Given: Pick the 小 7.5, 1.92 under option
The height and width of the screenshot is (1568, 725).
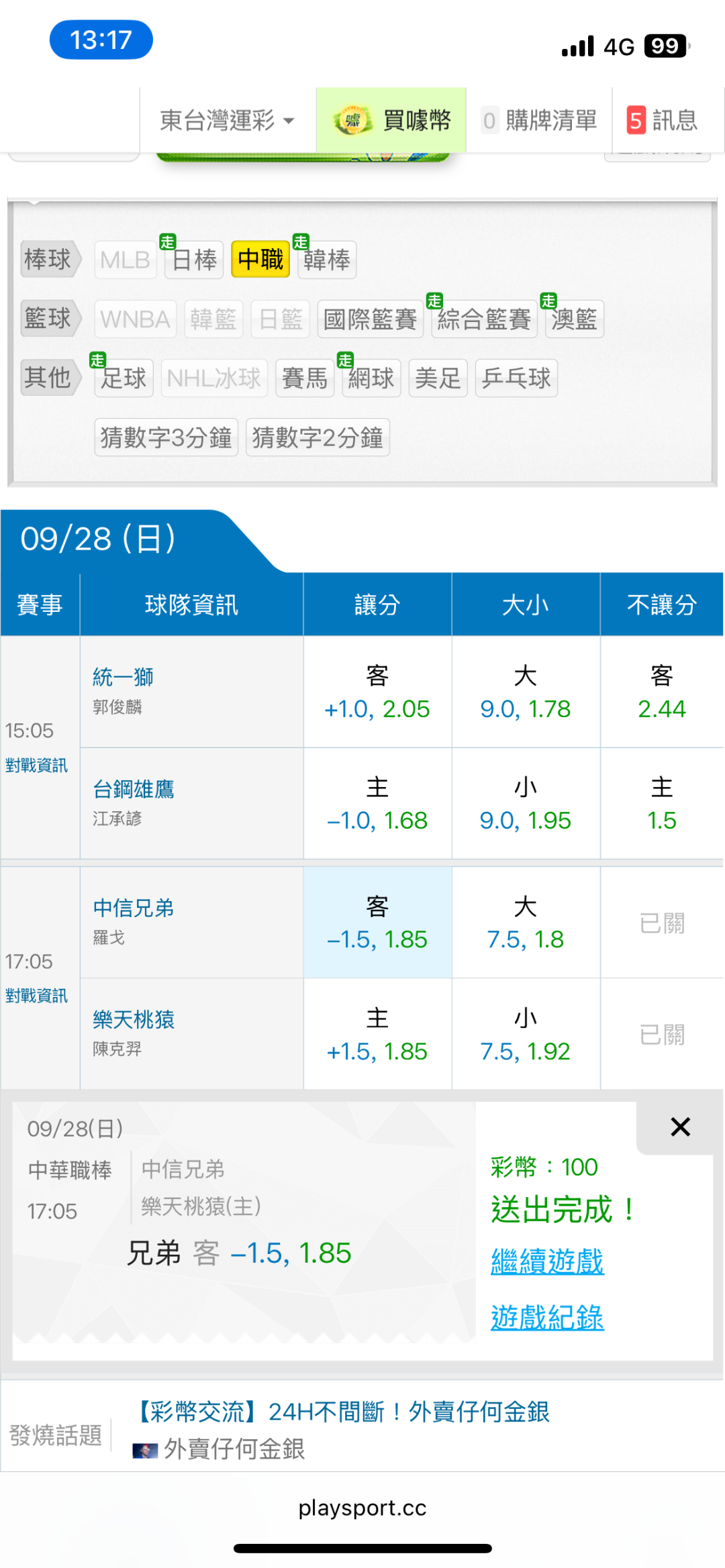Looking at the screenshot, I should click(x=525, y=1035).
